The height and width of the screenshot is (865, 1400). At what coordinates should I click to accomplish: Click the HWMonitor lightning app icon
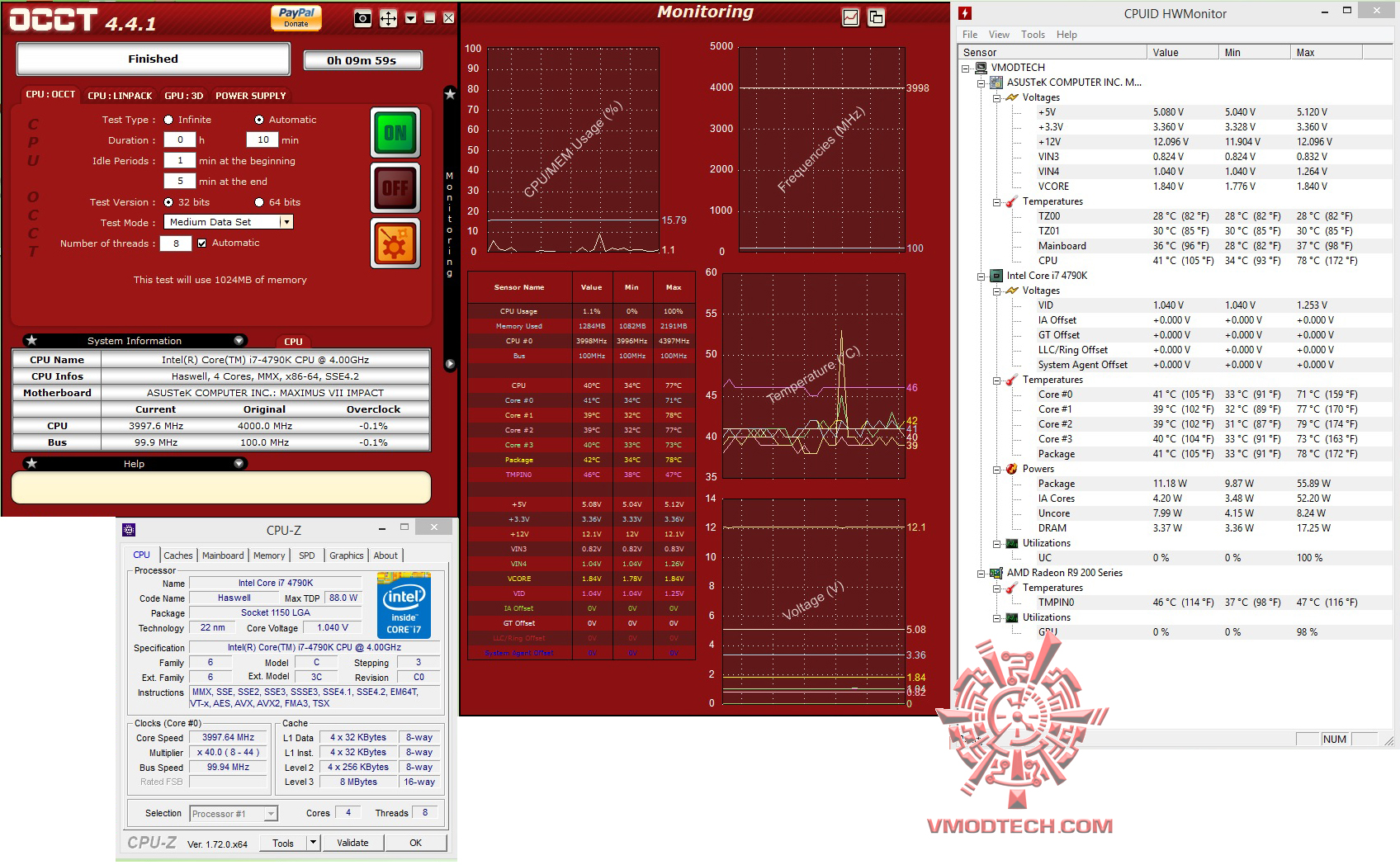click(965, 13)
